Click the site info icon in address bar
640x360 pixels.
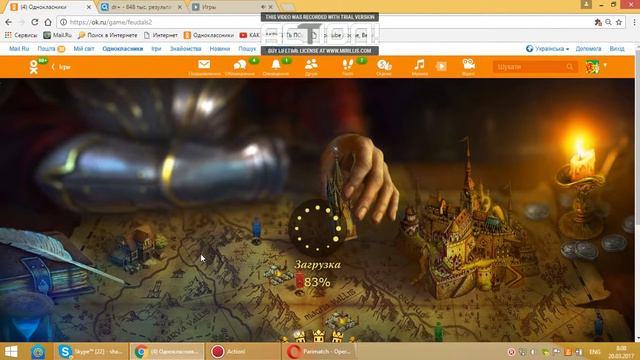(x=63, y=22)
